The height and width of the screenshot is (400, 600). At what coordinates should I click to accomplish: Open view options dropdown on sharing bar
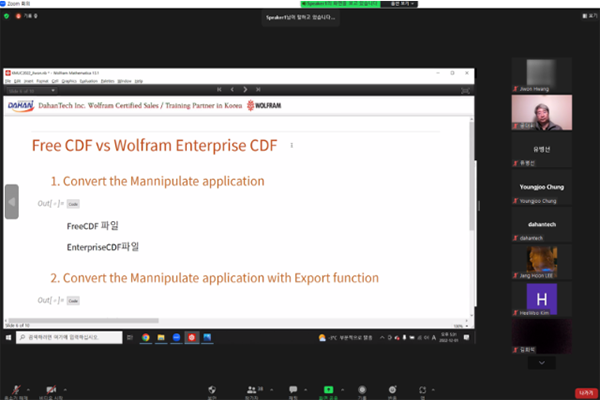pyautogui.click(x=402, y=4)
